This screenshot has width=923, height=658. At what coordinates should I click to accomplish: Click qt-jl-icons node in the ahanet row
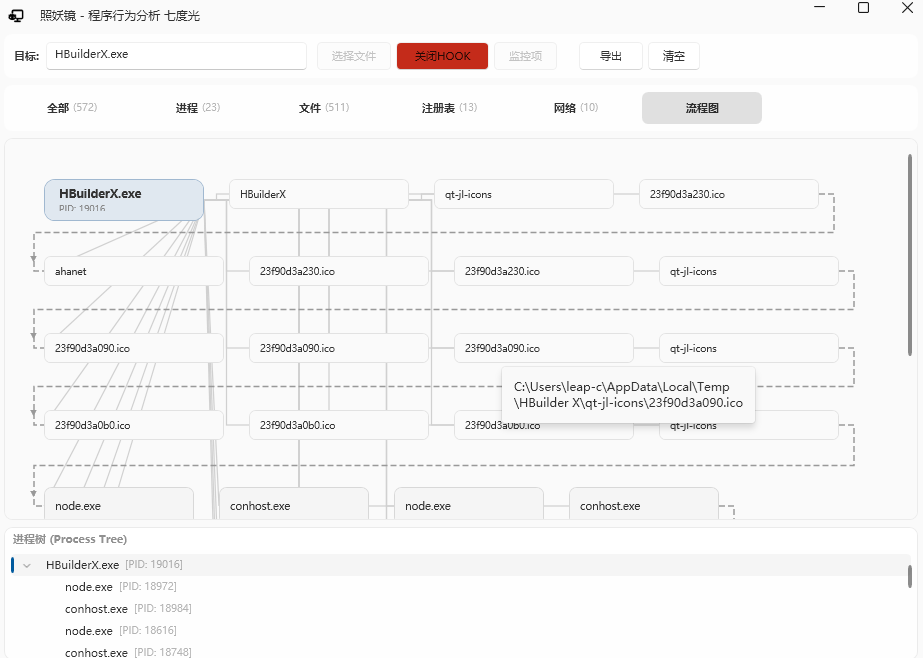click(x=749, y=271)
